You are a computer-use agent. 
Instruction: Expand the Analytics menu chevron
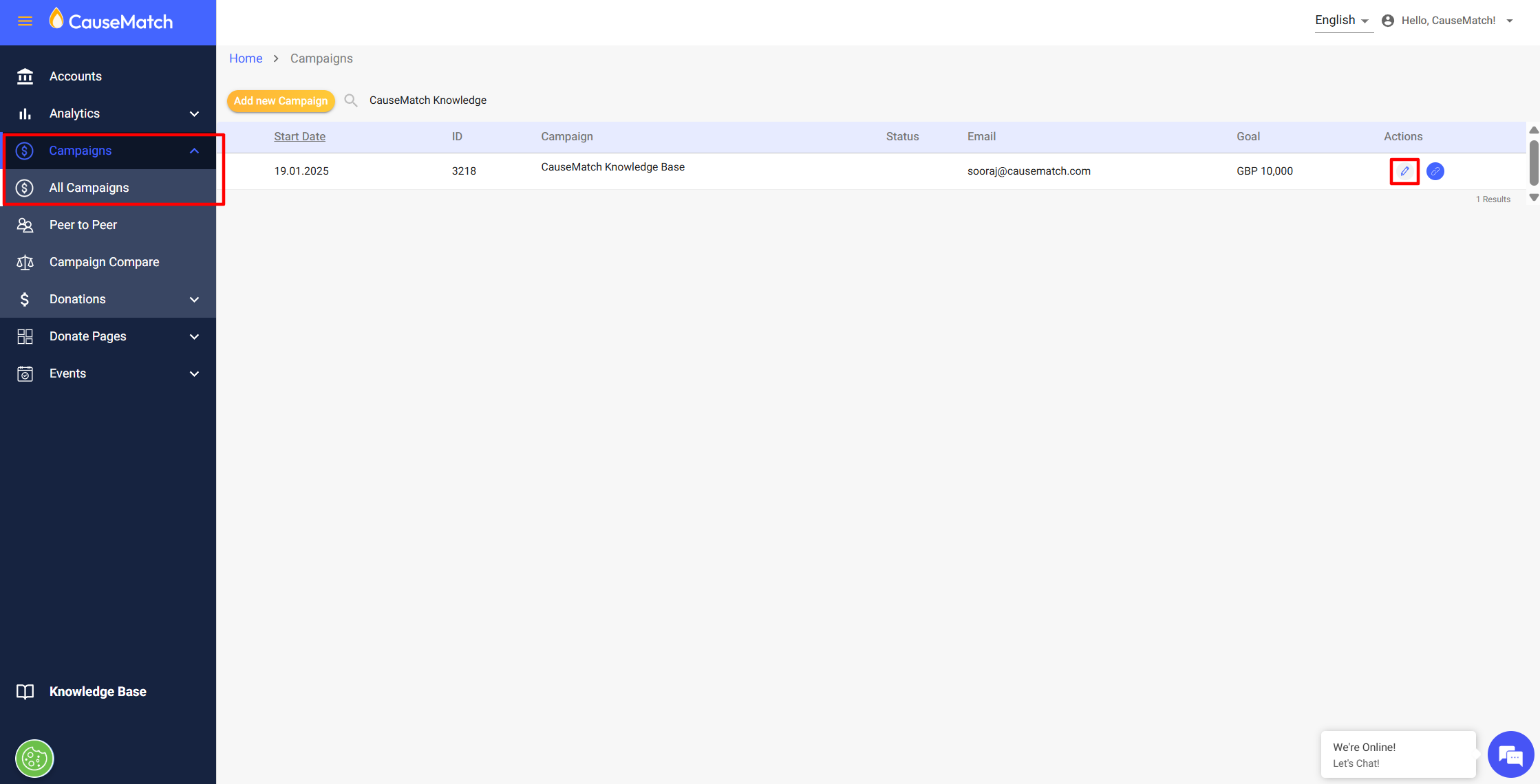(x=194, y=113)
